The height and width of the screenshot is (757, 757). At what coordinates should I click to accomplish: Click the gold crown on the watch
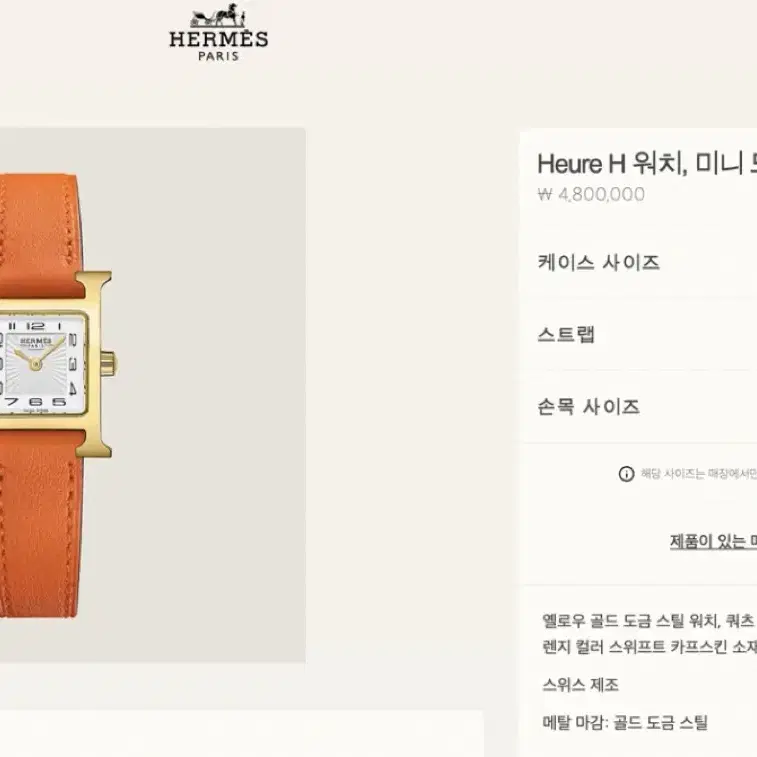108,364
